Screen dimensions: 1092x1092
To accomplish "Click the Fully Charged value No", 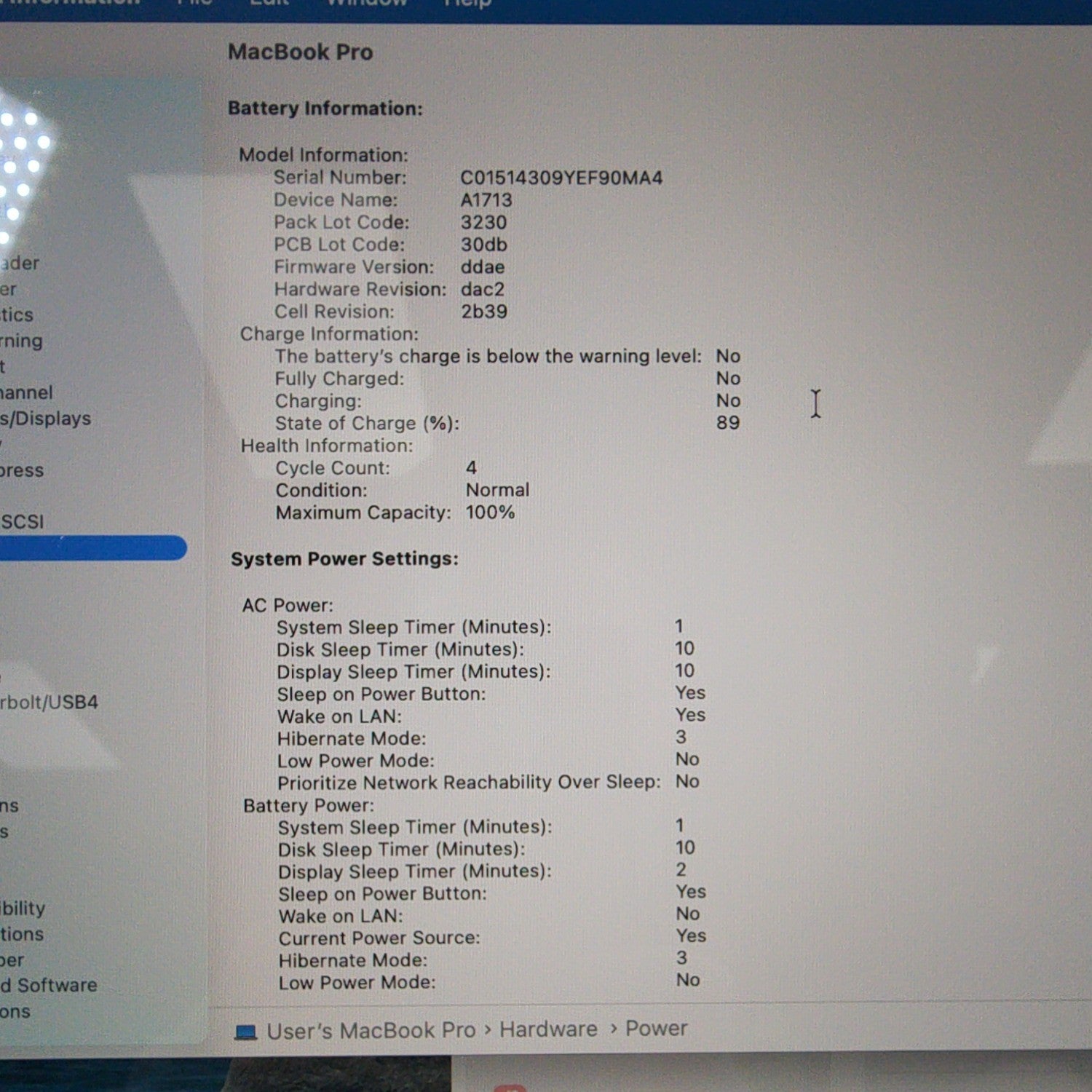I will pos(728,379).
